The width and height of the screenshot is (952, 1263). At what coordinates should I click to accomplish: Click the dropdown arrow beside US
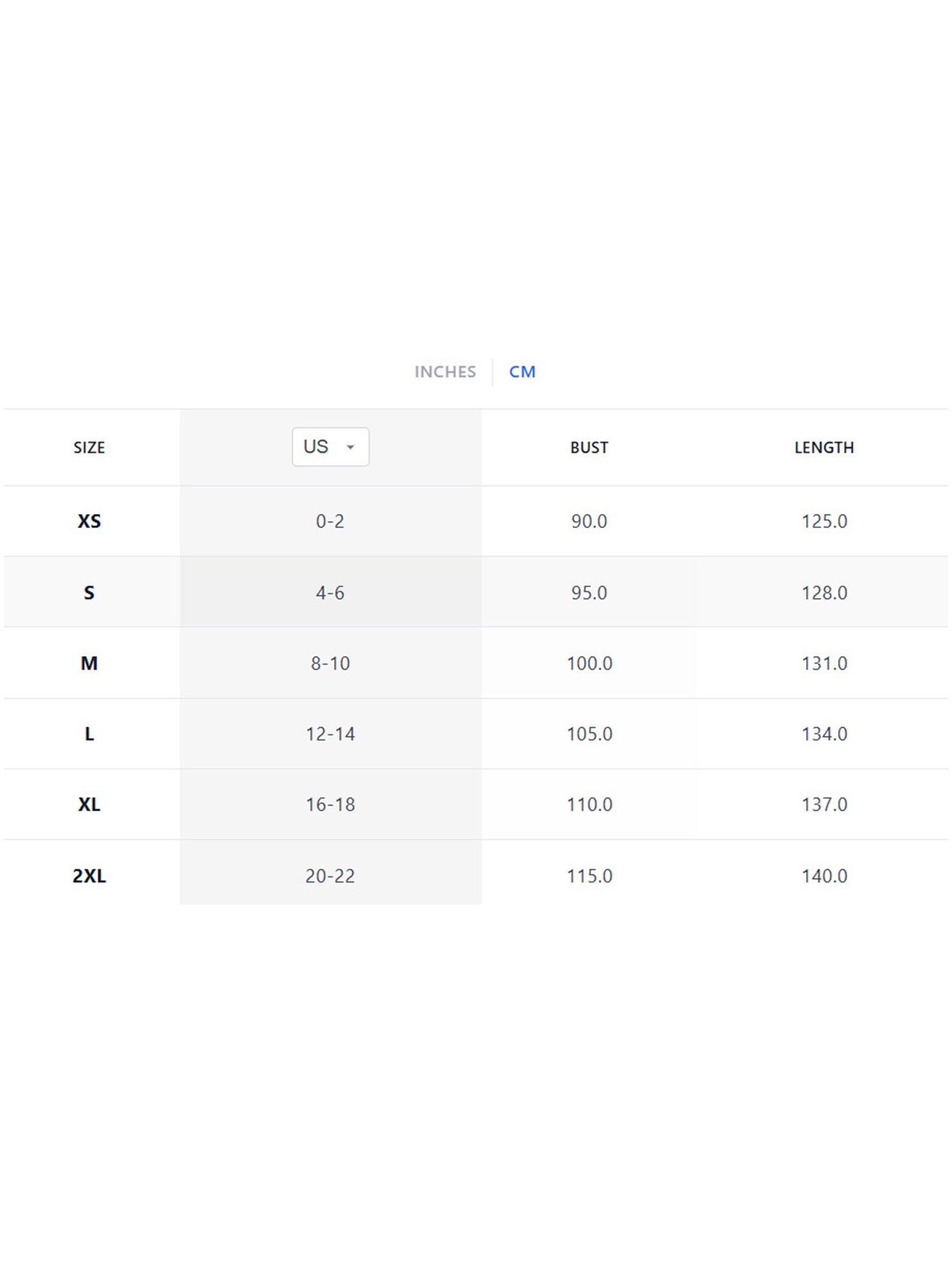click(x=350, y=447)
